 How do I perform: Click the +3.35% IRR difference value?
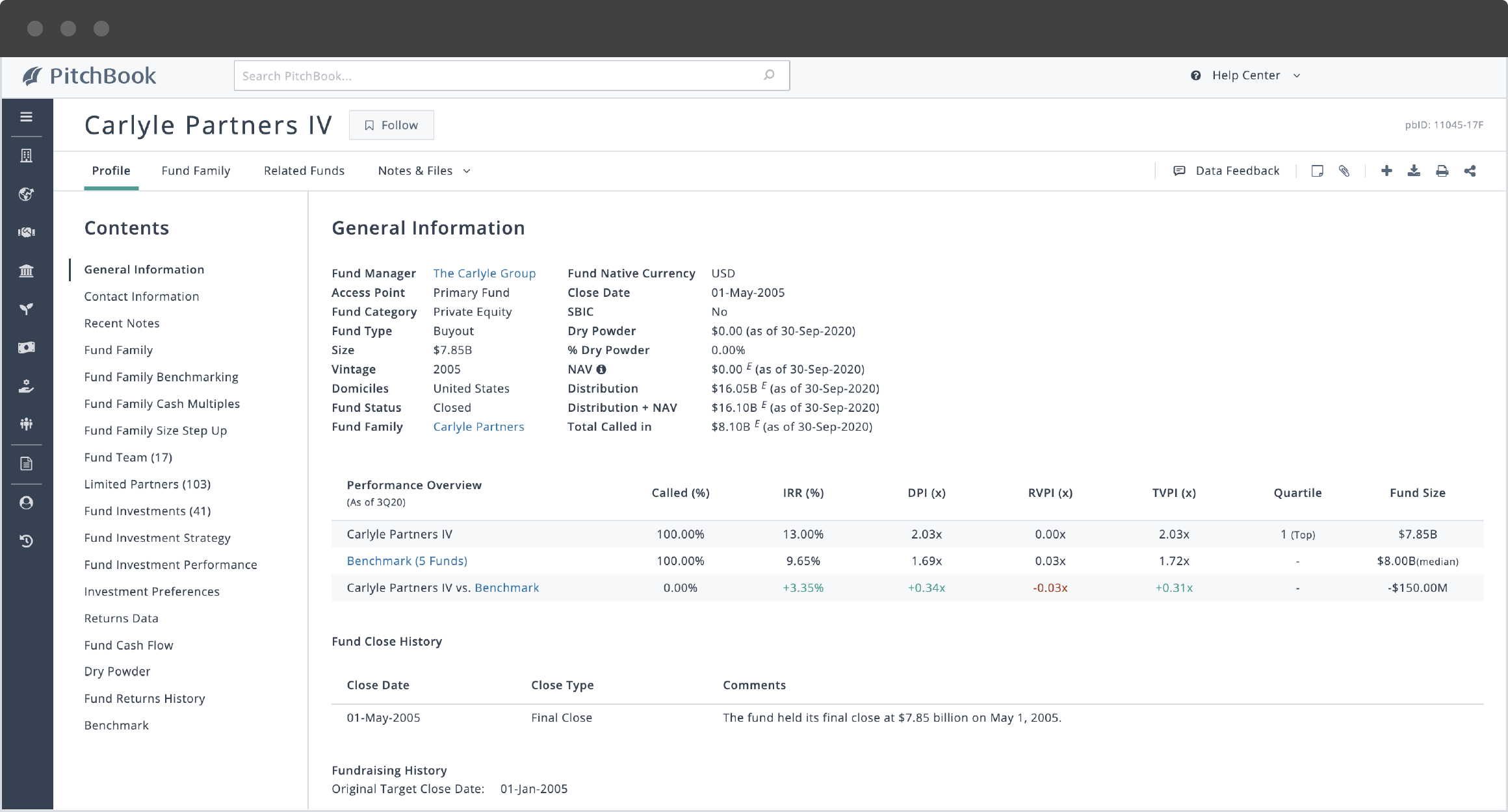click(803, 588)
